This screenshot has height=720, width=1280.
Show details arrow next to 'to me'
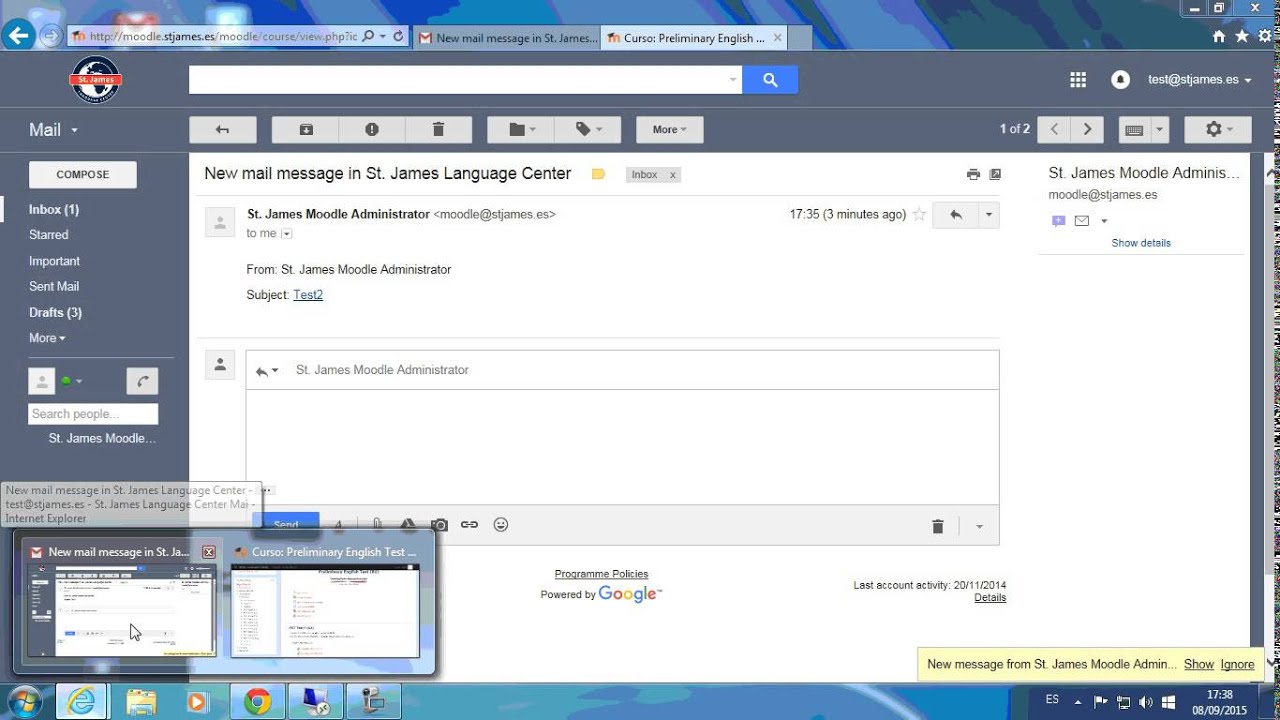[x=286, y=233]
